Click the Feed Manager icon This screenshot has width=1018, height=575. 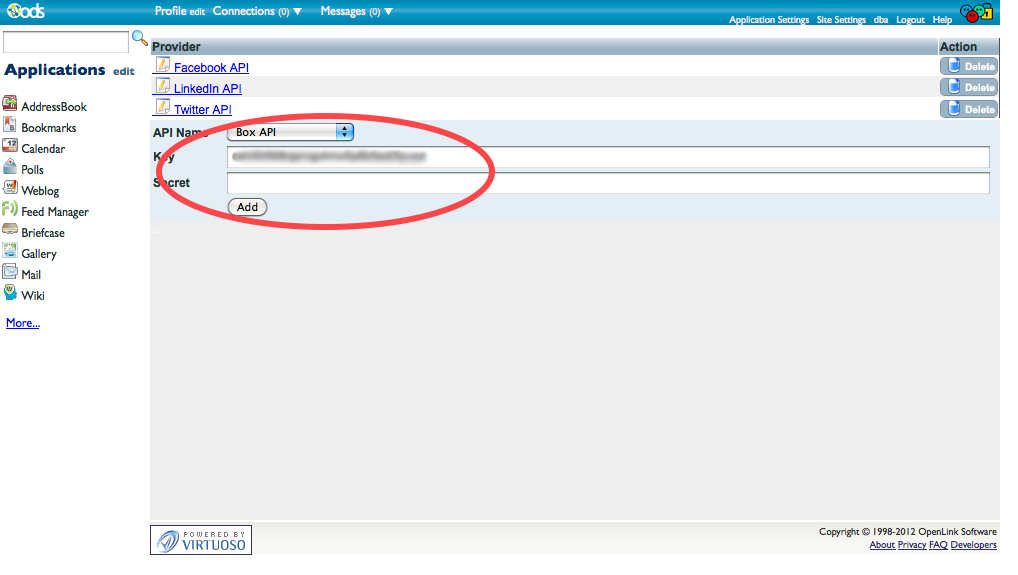(10, 210)
